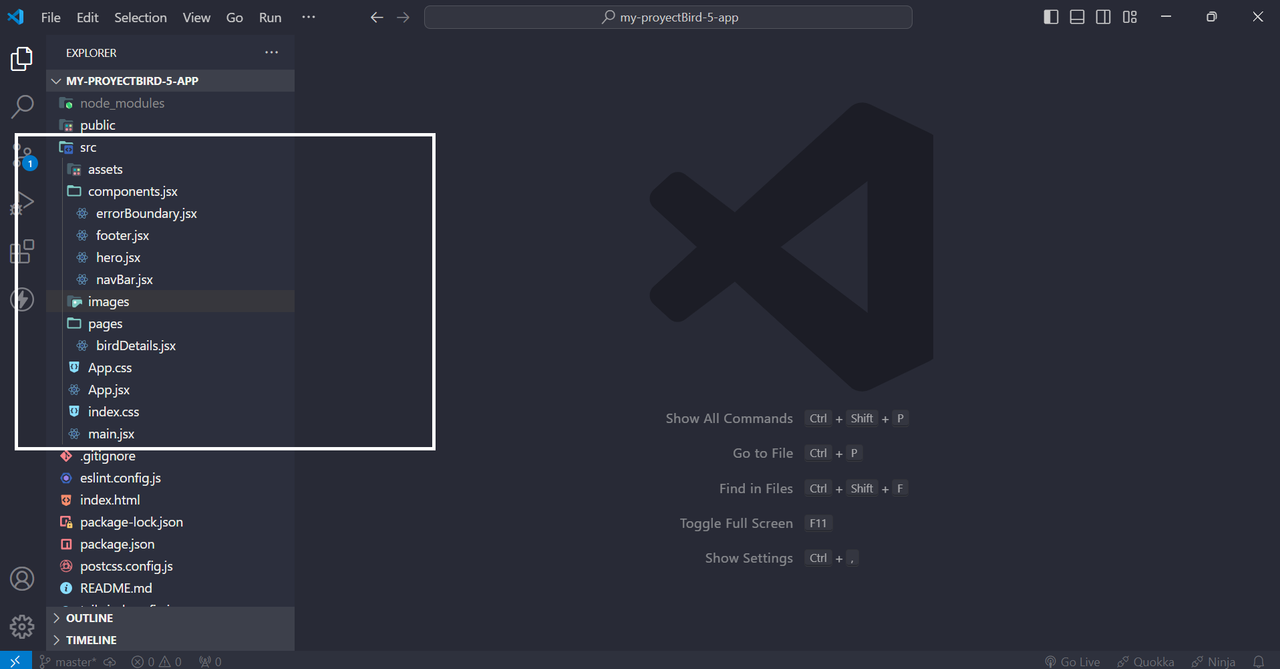Open the Manage gear icon

22,627
